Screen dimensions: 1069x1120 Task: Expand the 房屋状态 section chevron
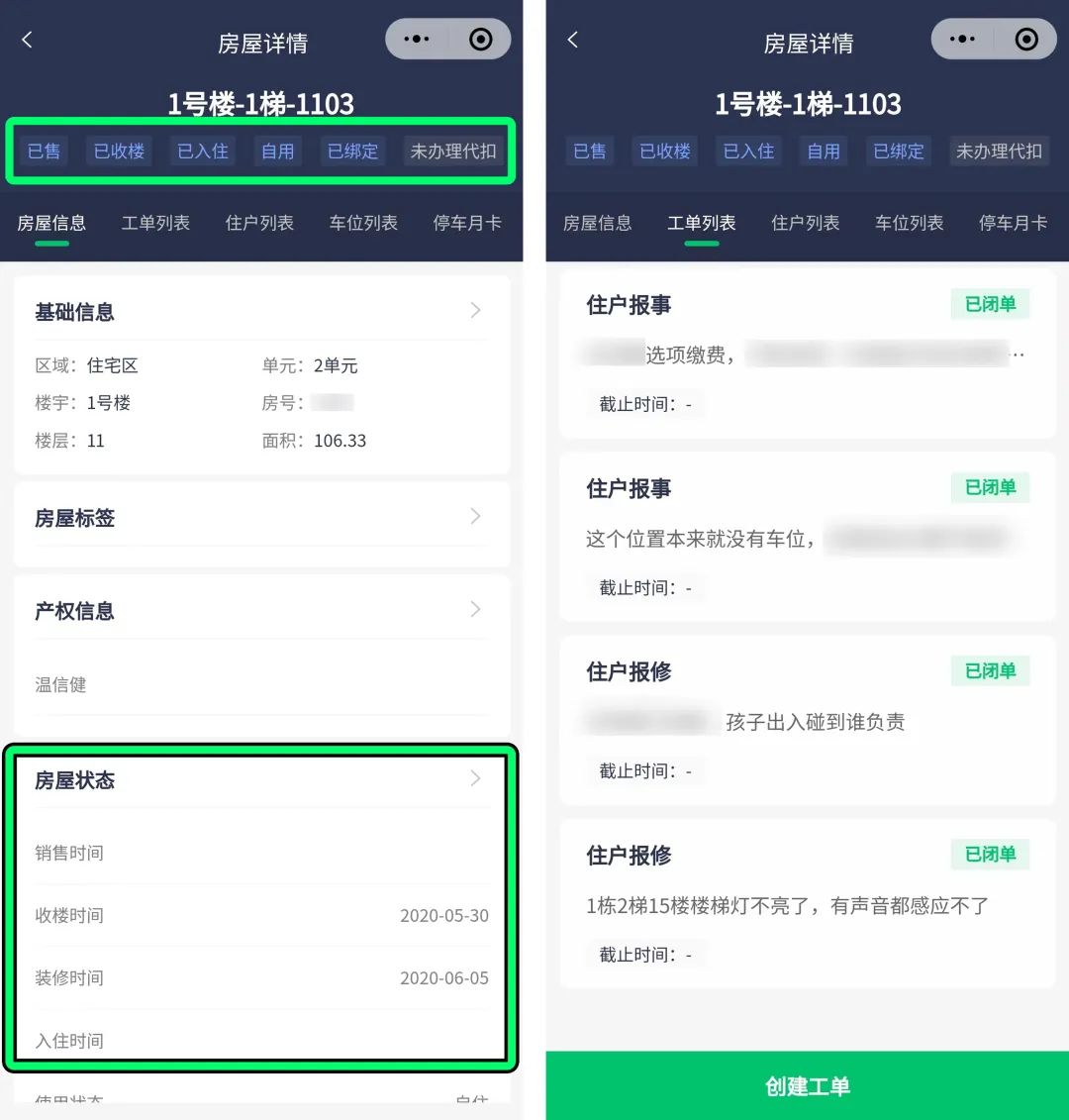click(x=476, y=778)
